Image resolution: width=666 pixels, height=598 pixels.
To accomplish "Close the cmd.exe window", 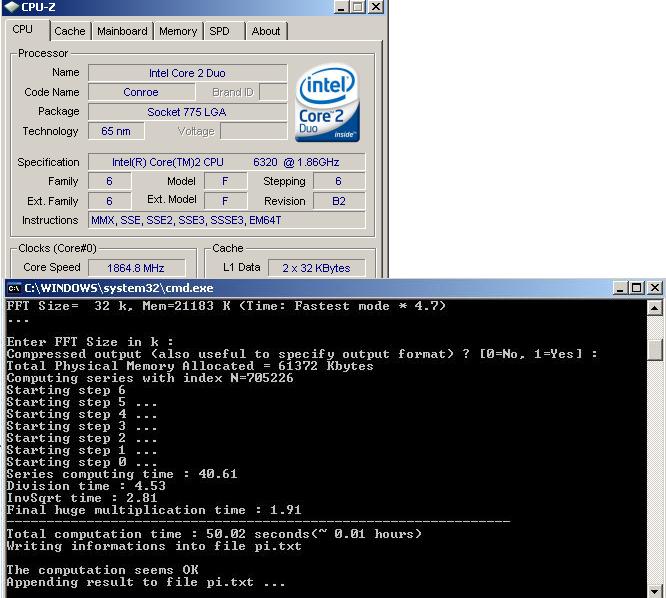I will point(655,288).
